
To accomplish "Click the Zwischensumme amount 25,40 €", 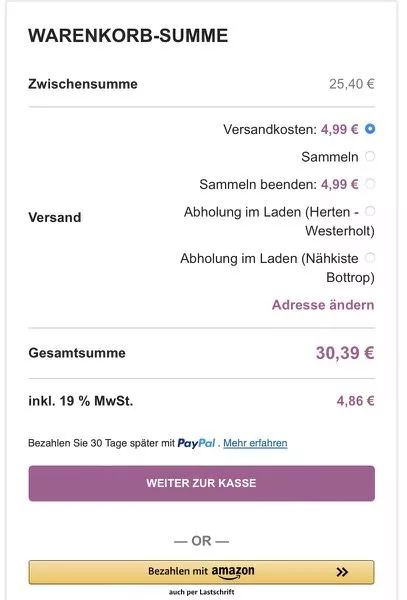I will click(352, 84).
